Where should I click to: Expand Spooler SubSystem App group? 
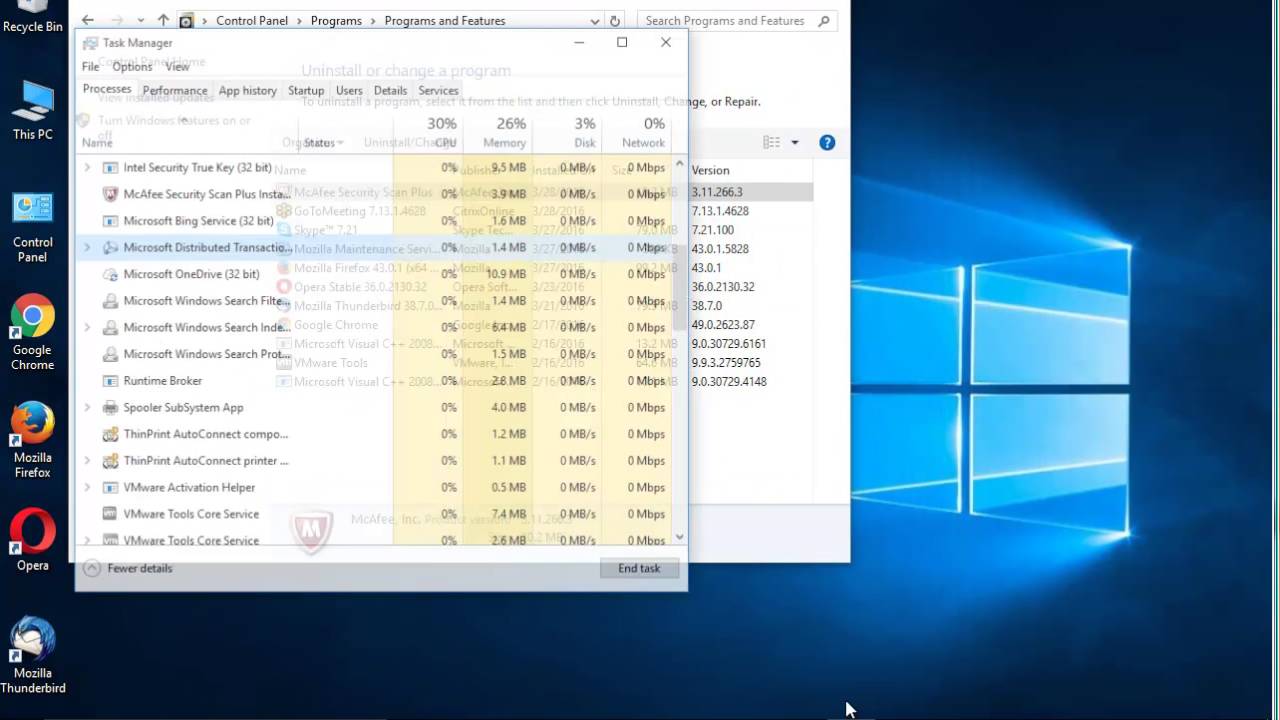pyautogui.click(x=87, y=408)
